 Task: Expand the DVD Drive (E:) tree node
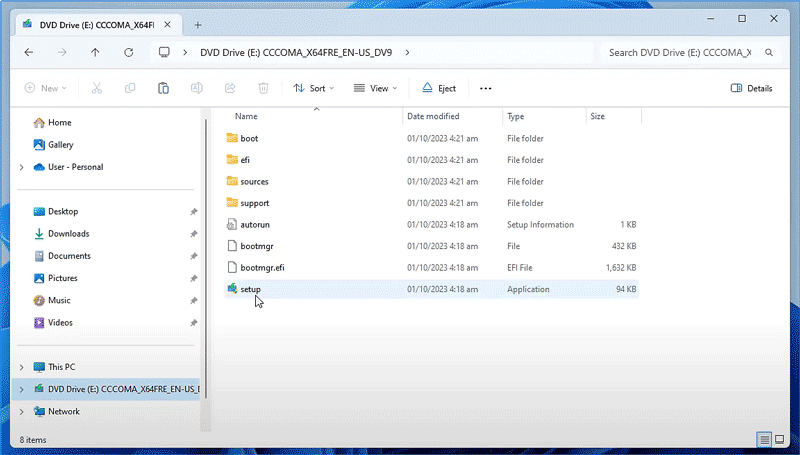(21, 389)
